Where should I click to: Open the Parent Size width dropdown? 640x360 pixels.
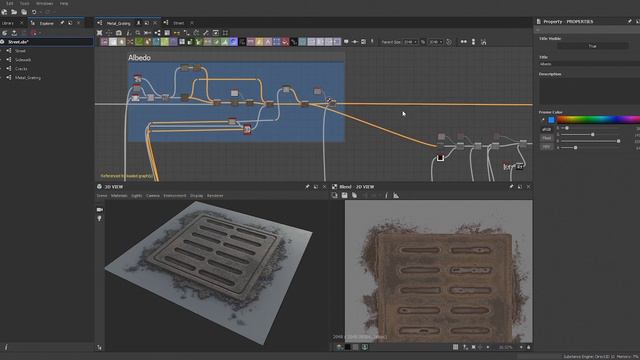click(410, 42)
